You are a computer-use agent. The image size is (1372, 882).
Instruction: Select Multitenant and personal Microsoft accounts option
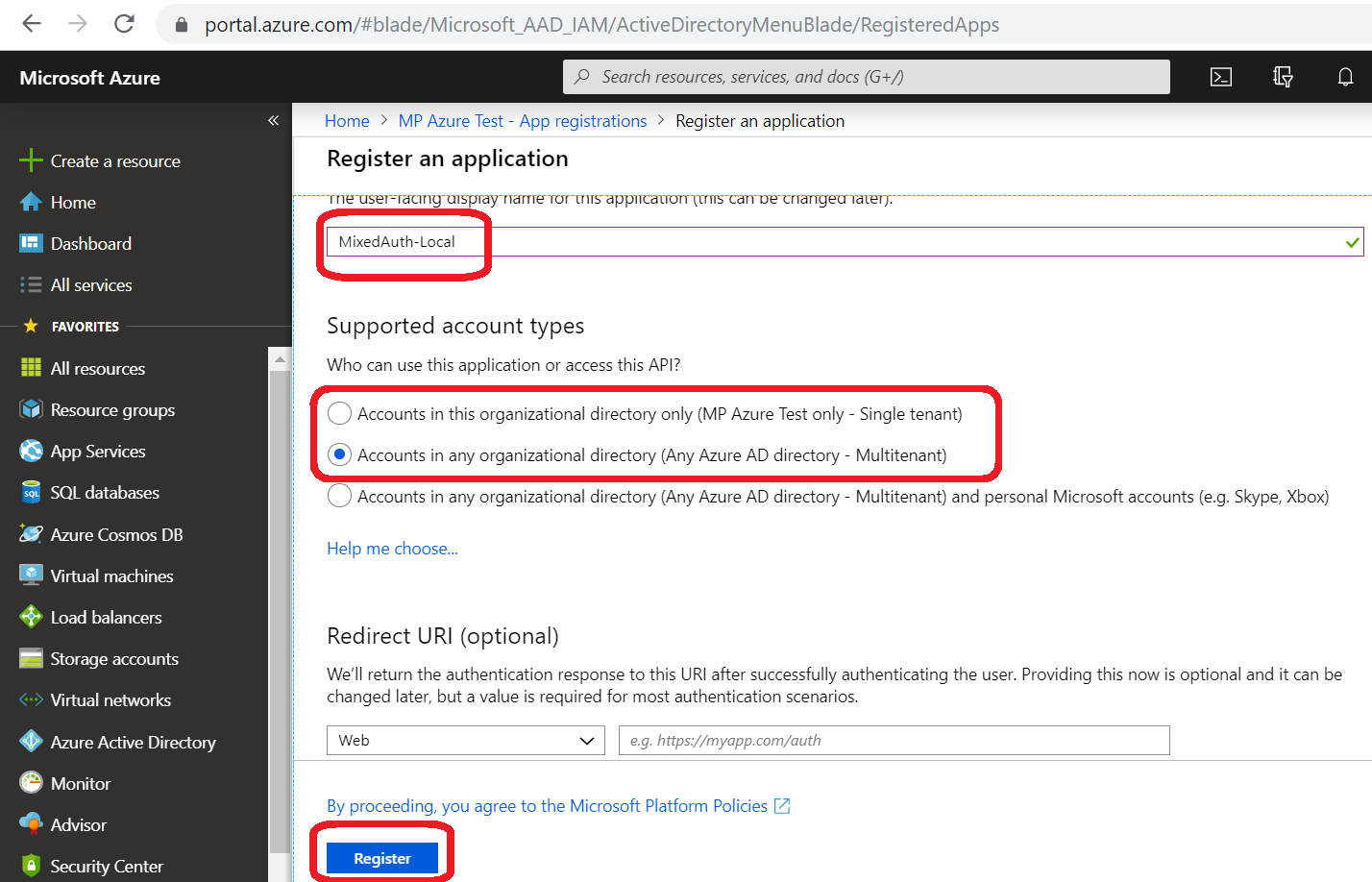[x=340, y=497]
